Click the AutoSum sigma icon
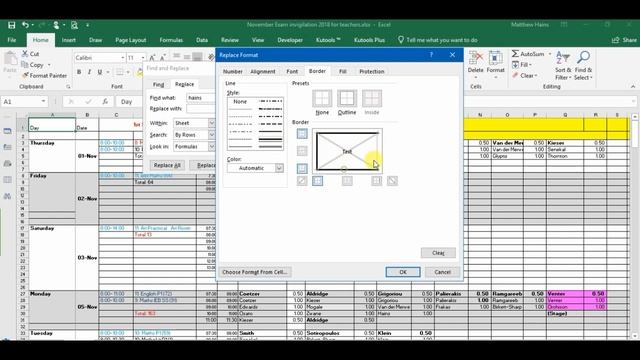Image resolution: width=640 pixels, height=360 pixels. [516, 54]
